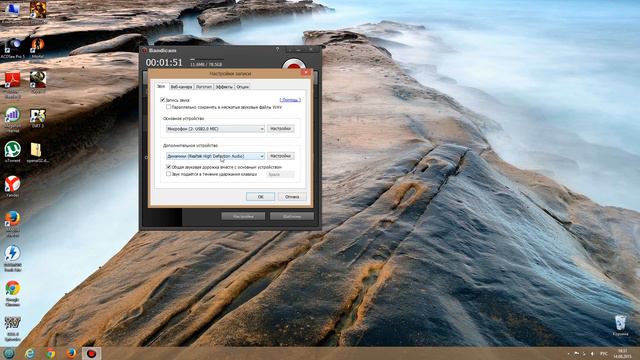Toggle the shared audio track with main device checkbox
The height and width of the screenshot is (360, 640).
point(168,167)
